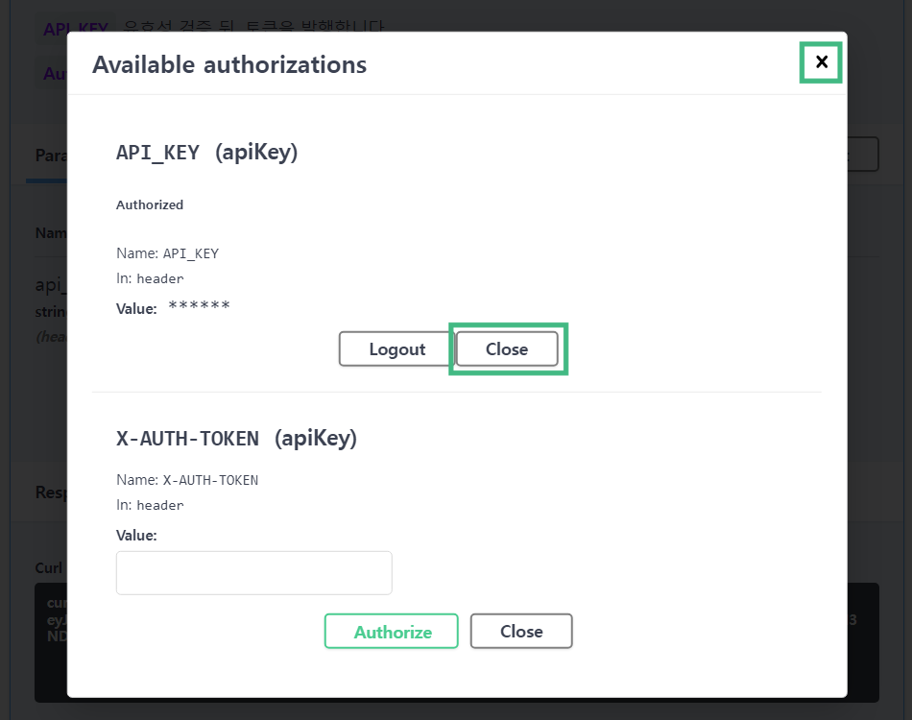Click the X-AUTH-TOKEN (apiKey) section heading
The width and height of the screenshot is (912, 720).
pyautogui.click(x=236, y=438)
